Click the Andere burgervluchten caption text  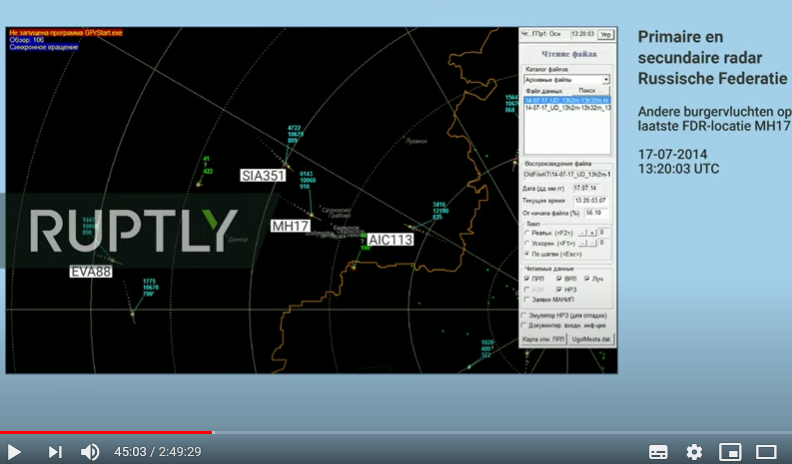coord(714,119)
